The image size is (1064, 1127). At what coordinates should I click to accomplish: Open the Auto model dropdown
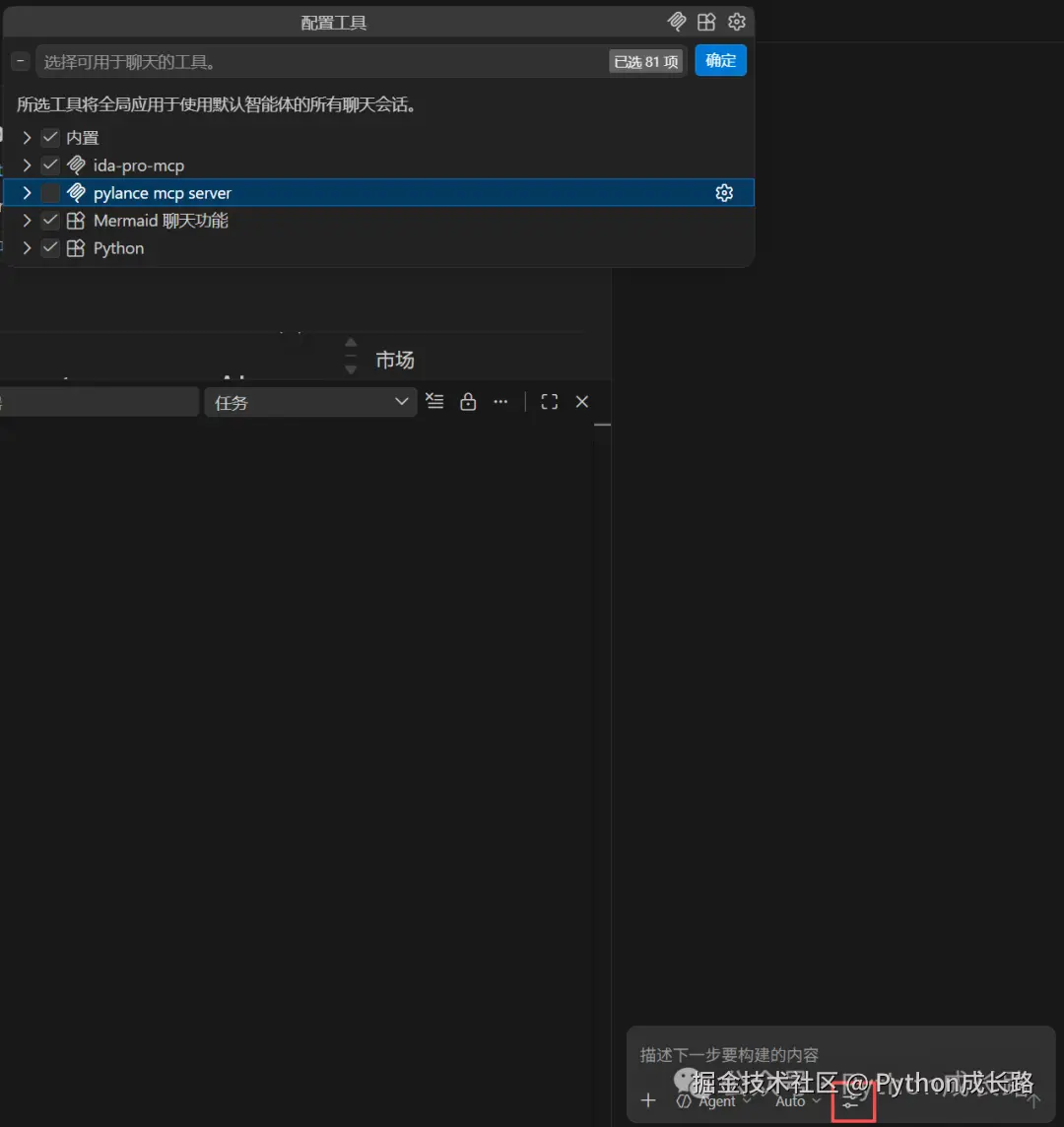pos(797,1100)
